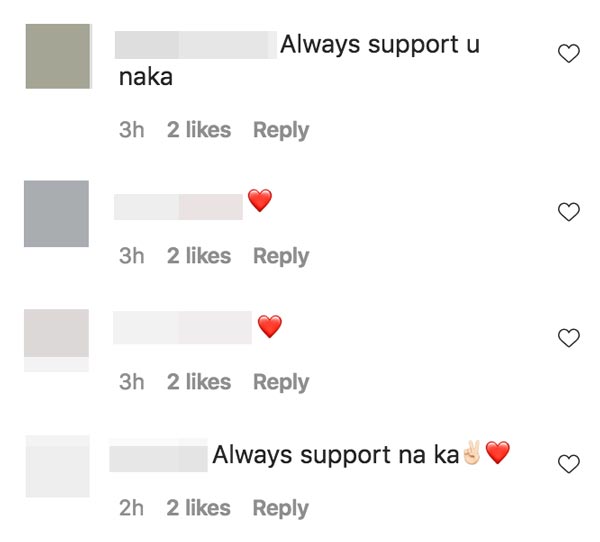This screenshot has width=600, height=542.
Task: Click Reply under the second heart comment
Action: [x=280, y=256]
